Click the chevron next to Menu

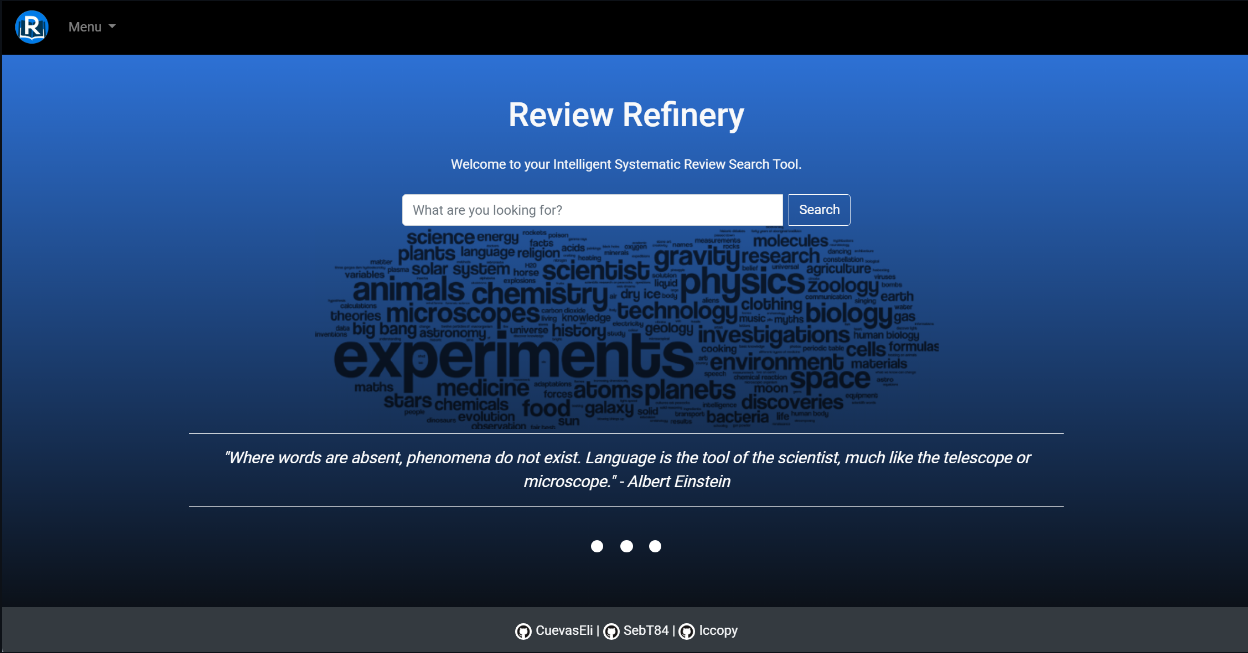click(113, 27)
